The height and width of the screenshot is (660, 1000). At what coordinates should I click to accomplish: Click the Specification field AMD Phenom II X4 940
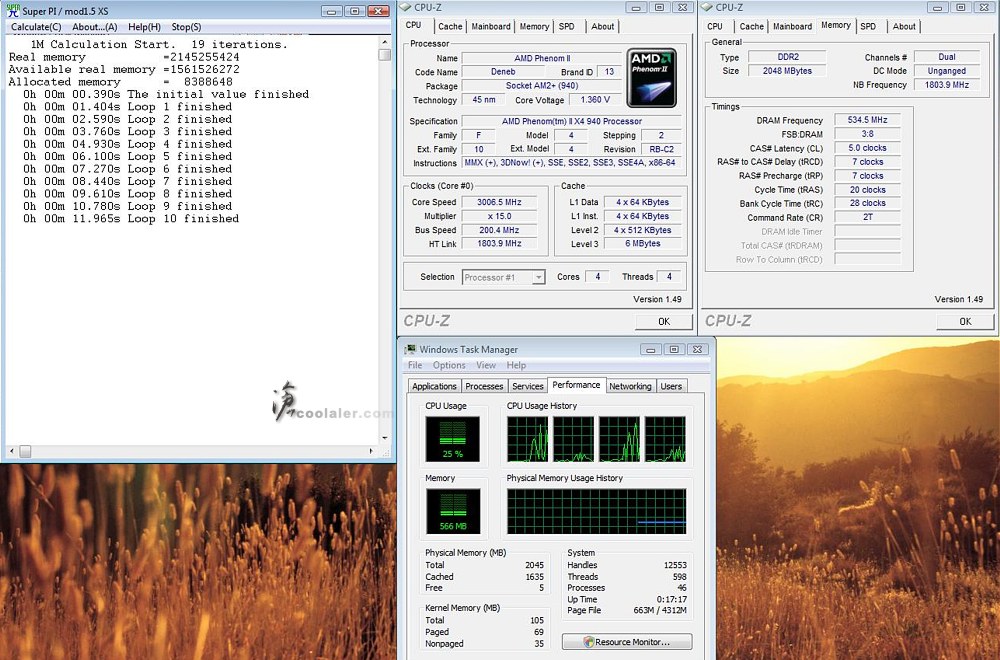point(572,121)
